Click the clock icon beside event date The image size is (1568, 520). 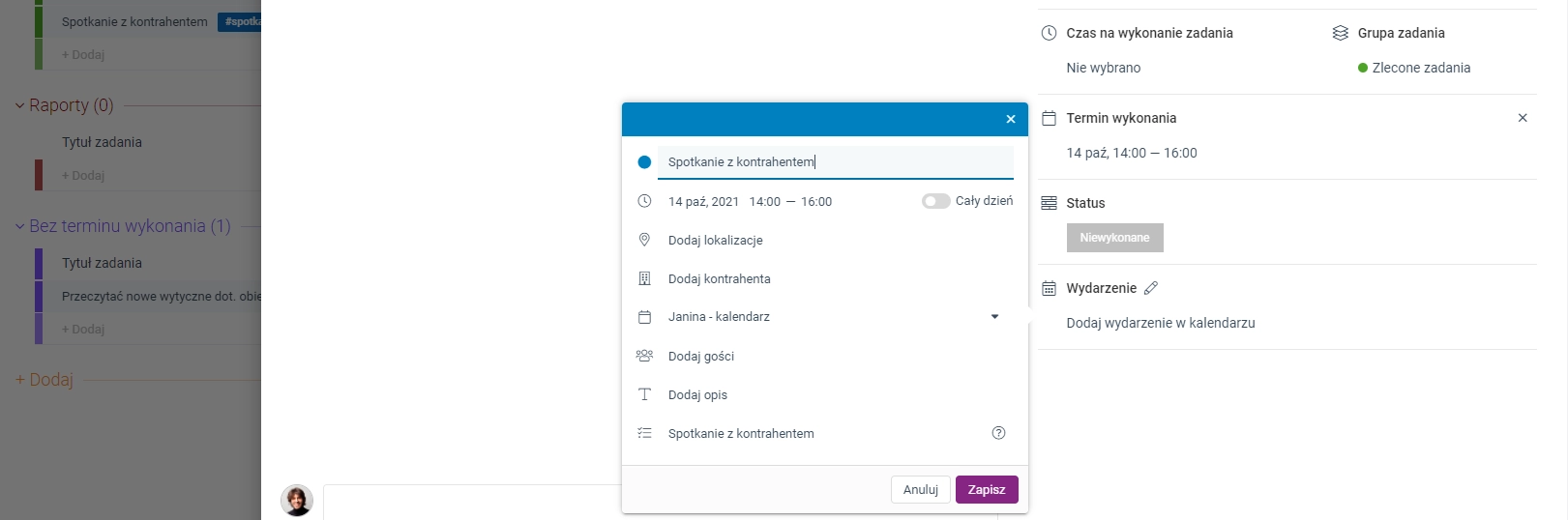tap(644, 201)
